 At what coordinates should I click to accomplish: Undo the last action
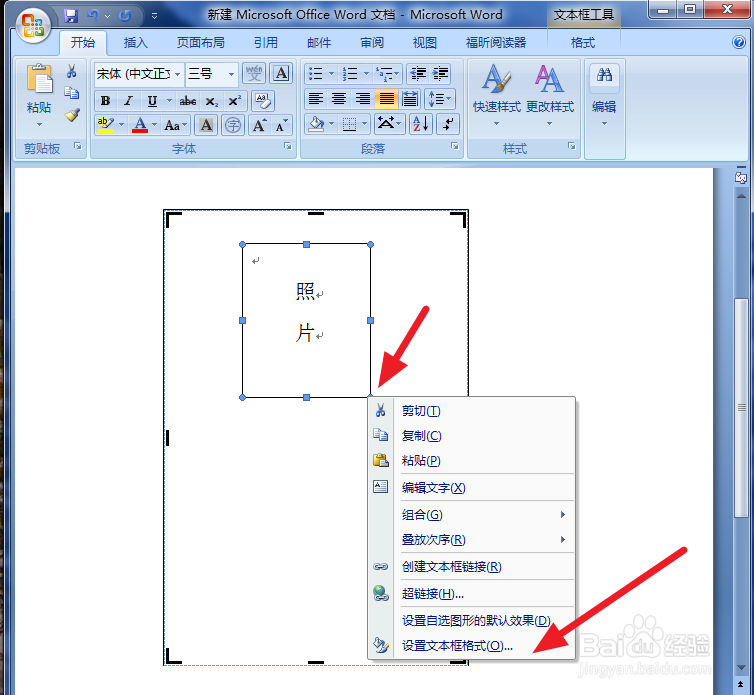92,16
